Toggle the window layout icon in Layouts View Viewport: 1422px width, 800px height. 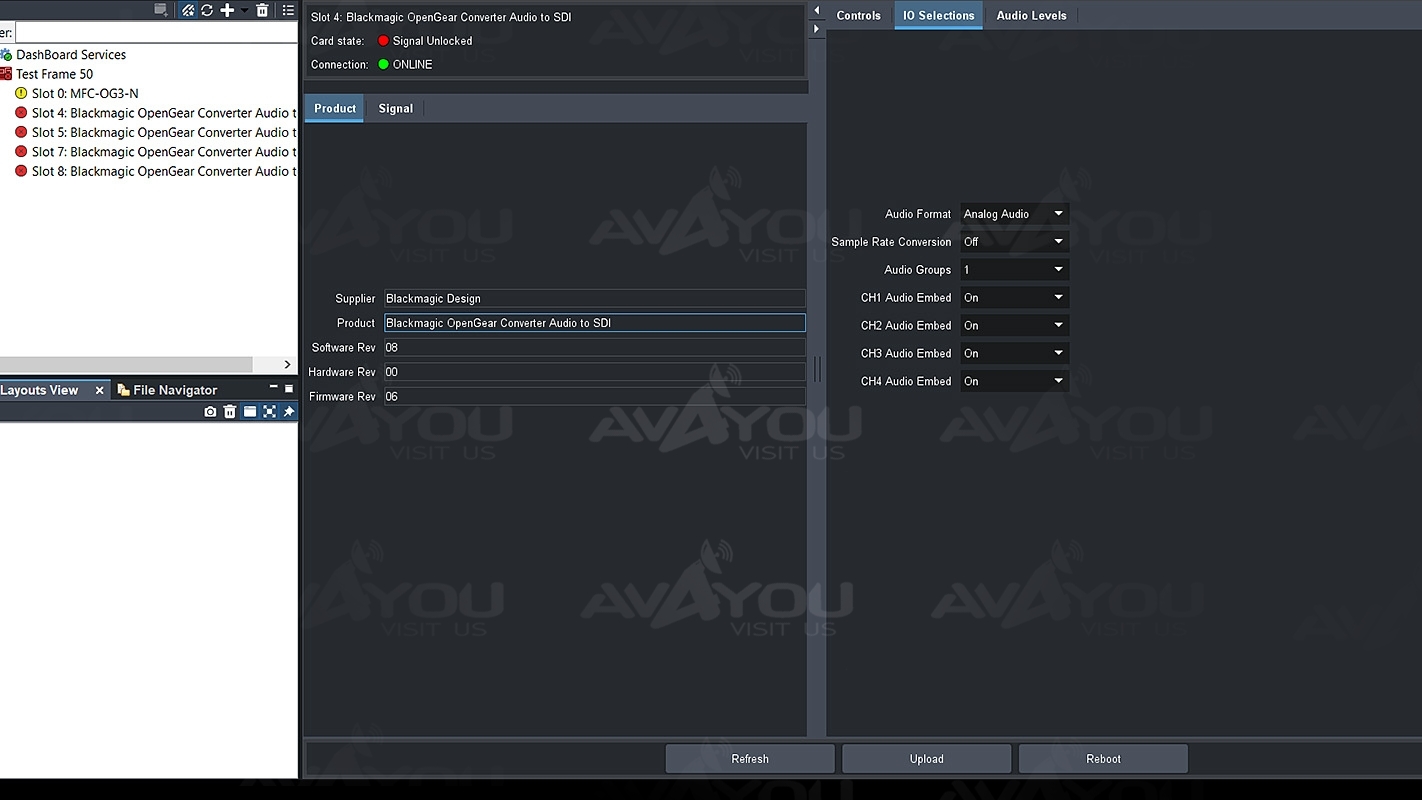[250, 412]
